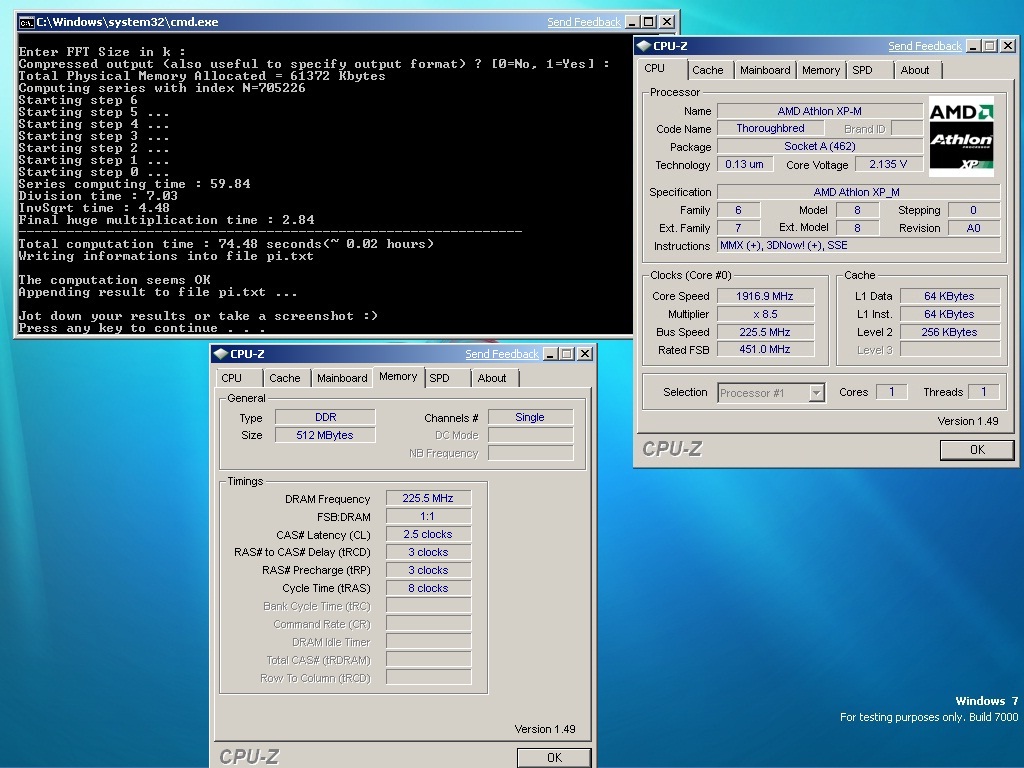This screenshot has height=768, width=1024.
Task: Click the AMD Athlon XP logo
Action: (x=961, y=136)
